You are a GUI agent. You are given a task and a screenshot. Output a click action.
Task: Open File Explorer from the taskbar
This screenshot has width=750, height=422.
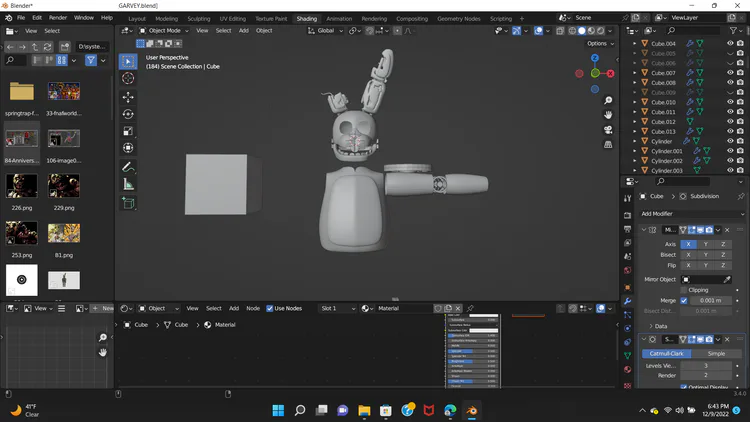[364, 411]
